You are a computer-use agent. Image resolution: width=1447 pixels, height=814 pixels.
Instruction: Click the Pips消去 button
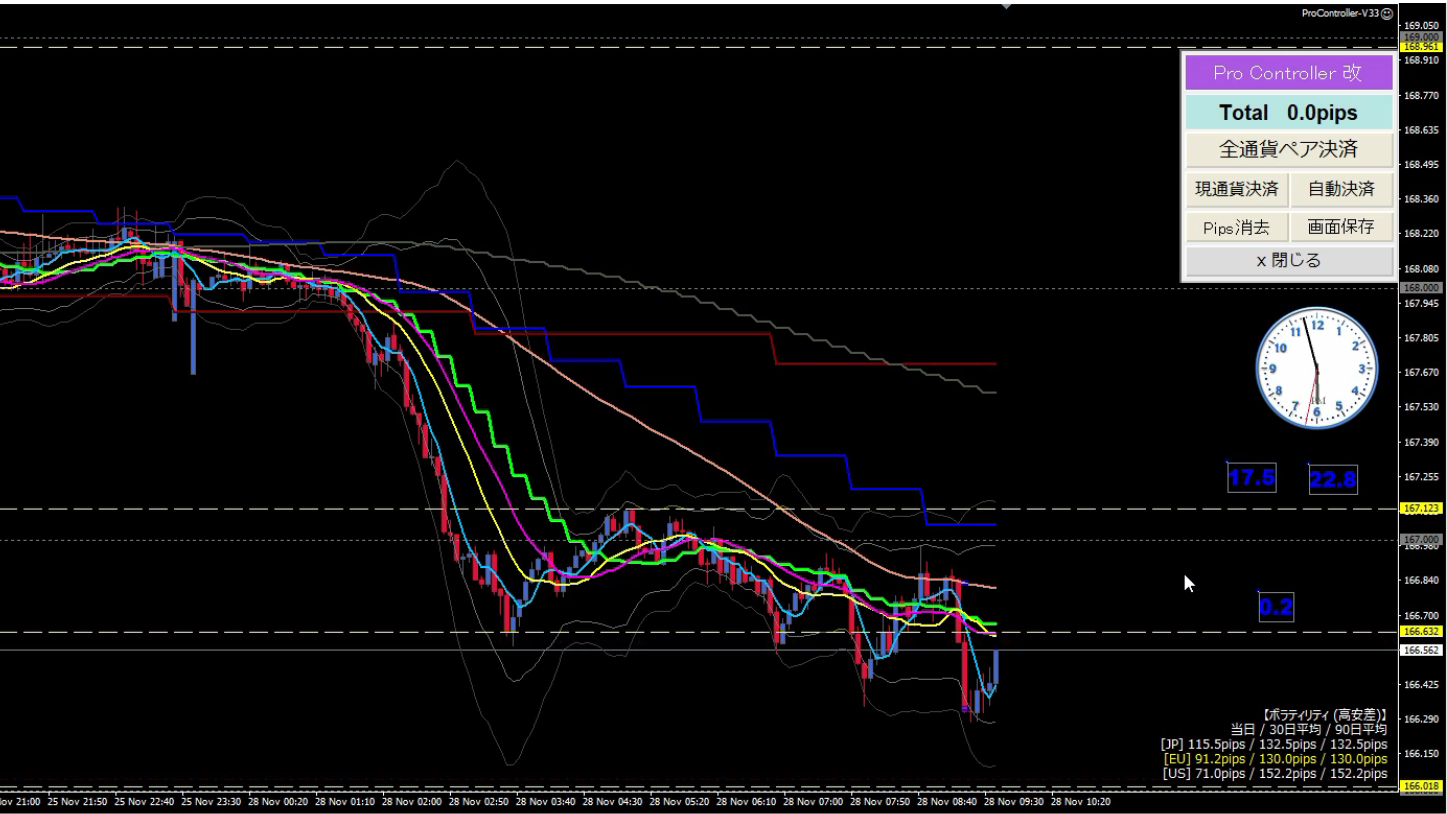click(1237, 227)
